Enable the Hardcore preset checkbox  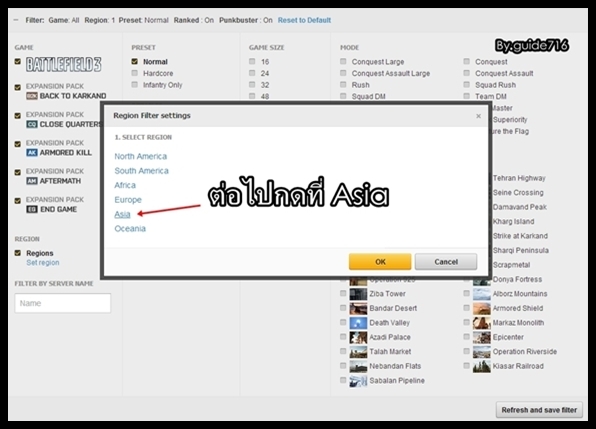[x=135, y=73]
